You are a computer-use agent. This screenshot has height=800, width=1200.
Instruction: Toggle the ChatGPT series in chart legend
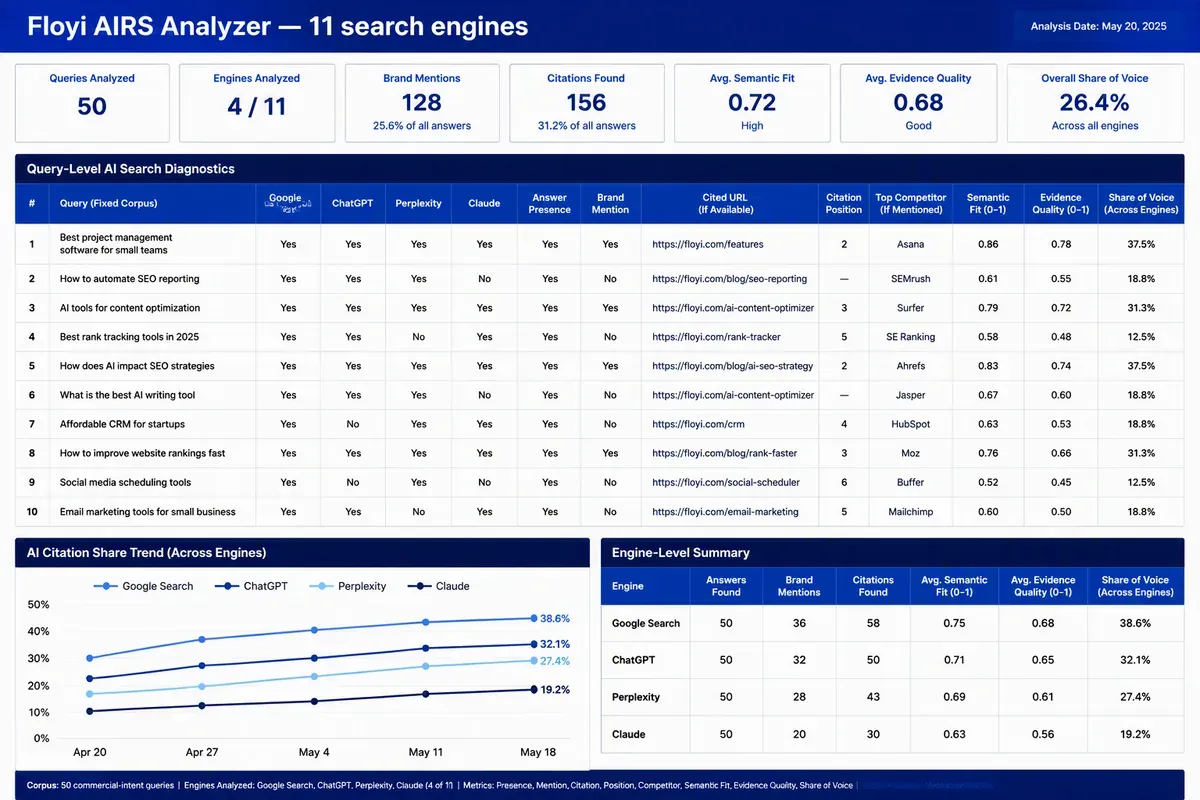tap(251, 586)
